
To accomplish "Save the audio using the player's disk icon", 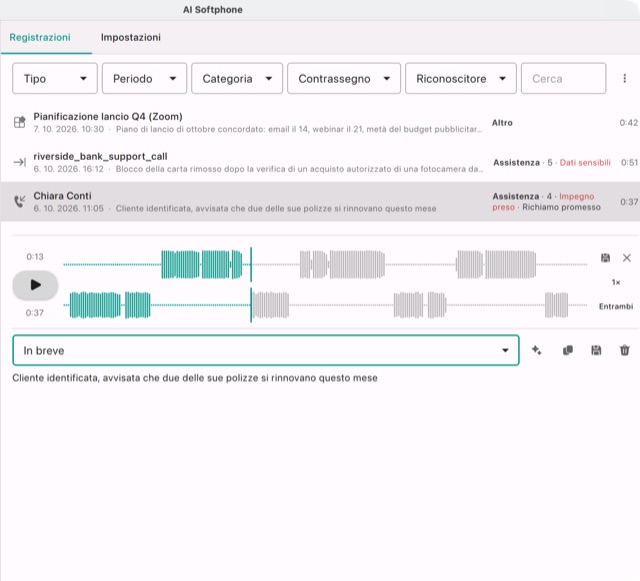I will [x=605, y=258].
